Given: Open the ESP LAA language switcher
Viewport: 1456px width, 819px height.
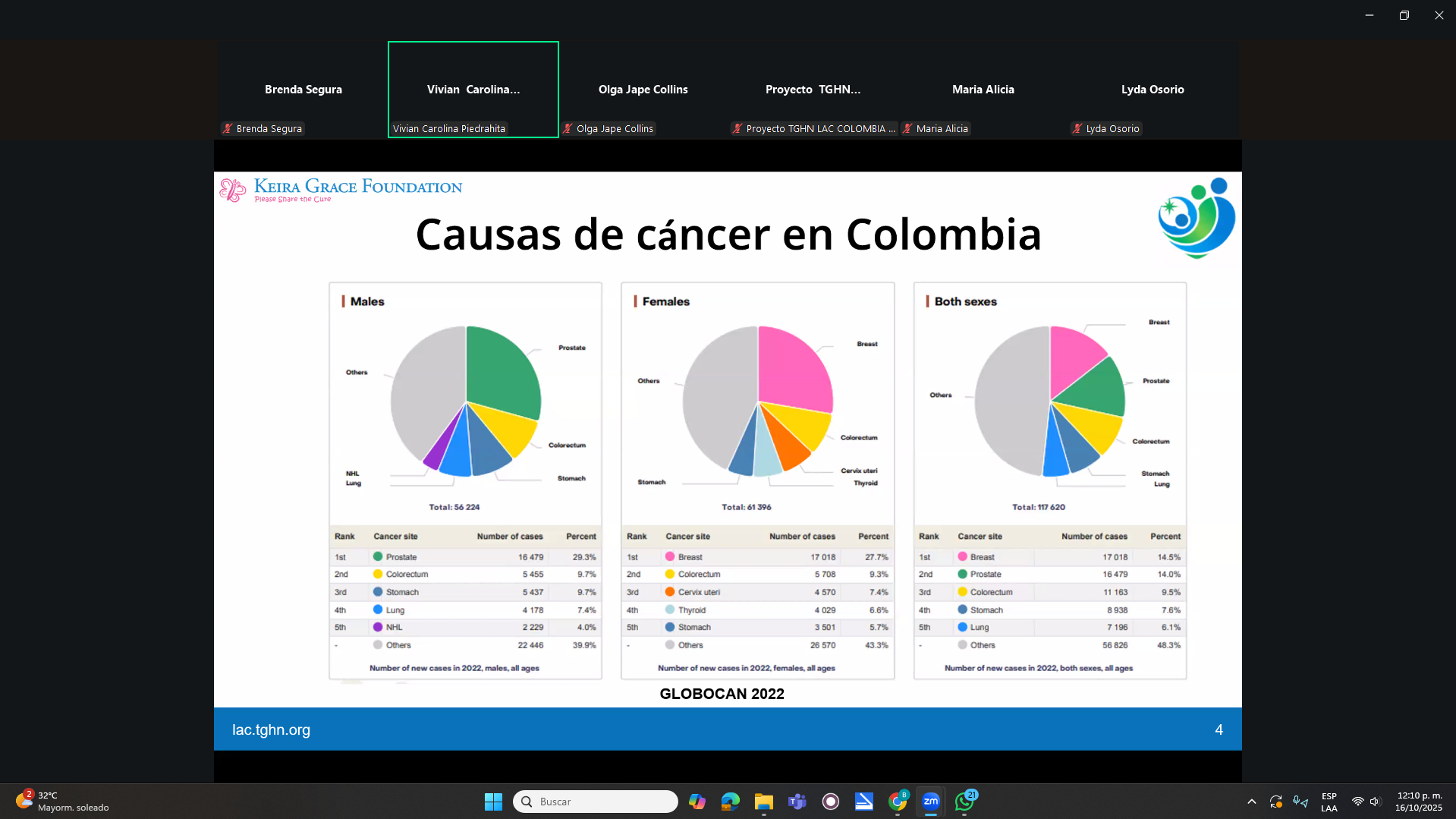Looking at the screenshot, I should (1329, 802).
